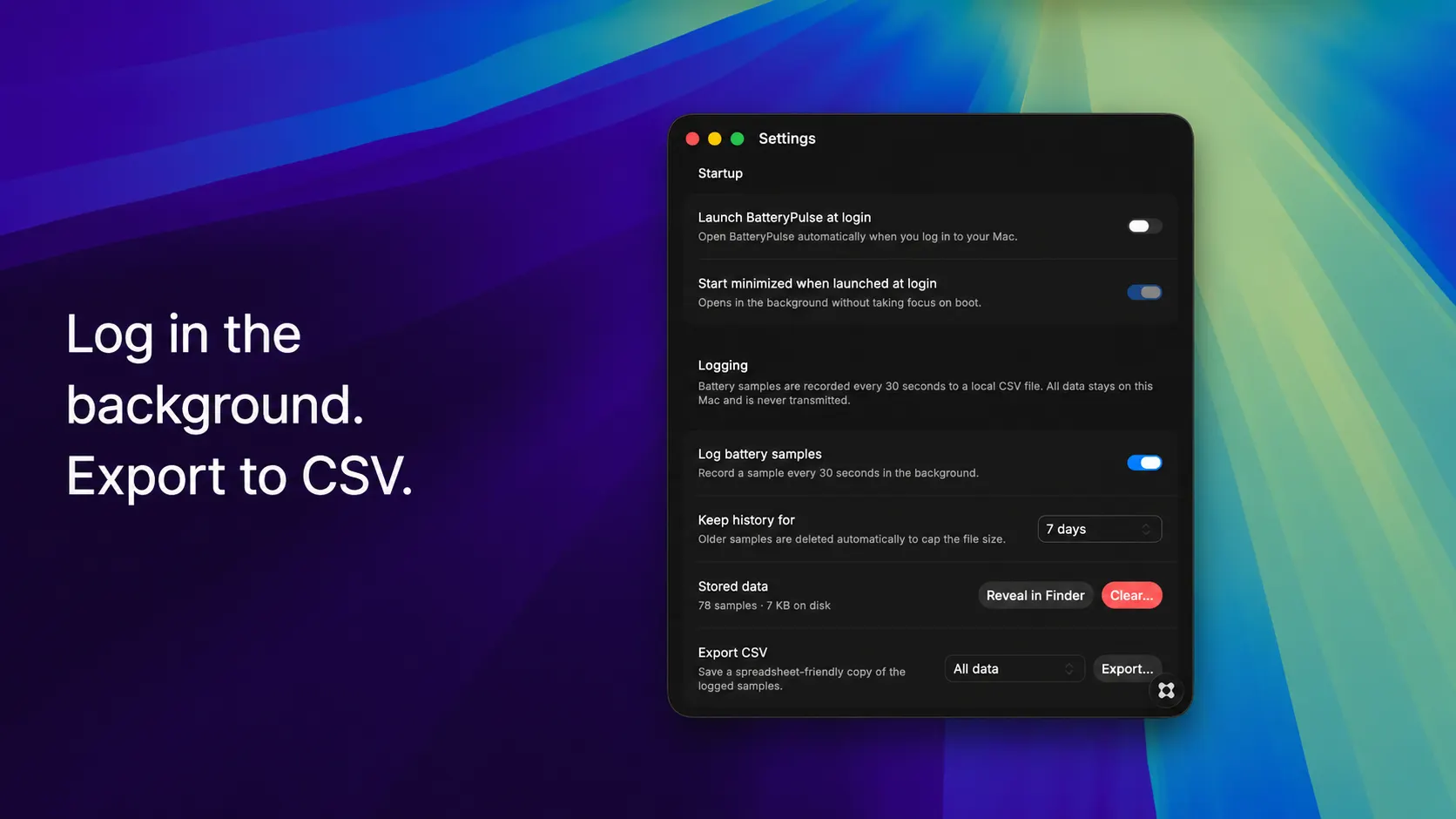This screenshot has height=819, width=1456.
Task: Click the Export CSV label
Action: [732, 653]
